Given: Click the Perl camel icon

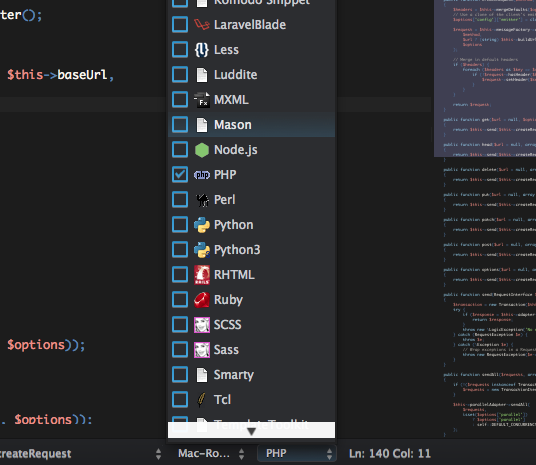Looking at the screenshot, I should click(202, 200).
